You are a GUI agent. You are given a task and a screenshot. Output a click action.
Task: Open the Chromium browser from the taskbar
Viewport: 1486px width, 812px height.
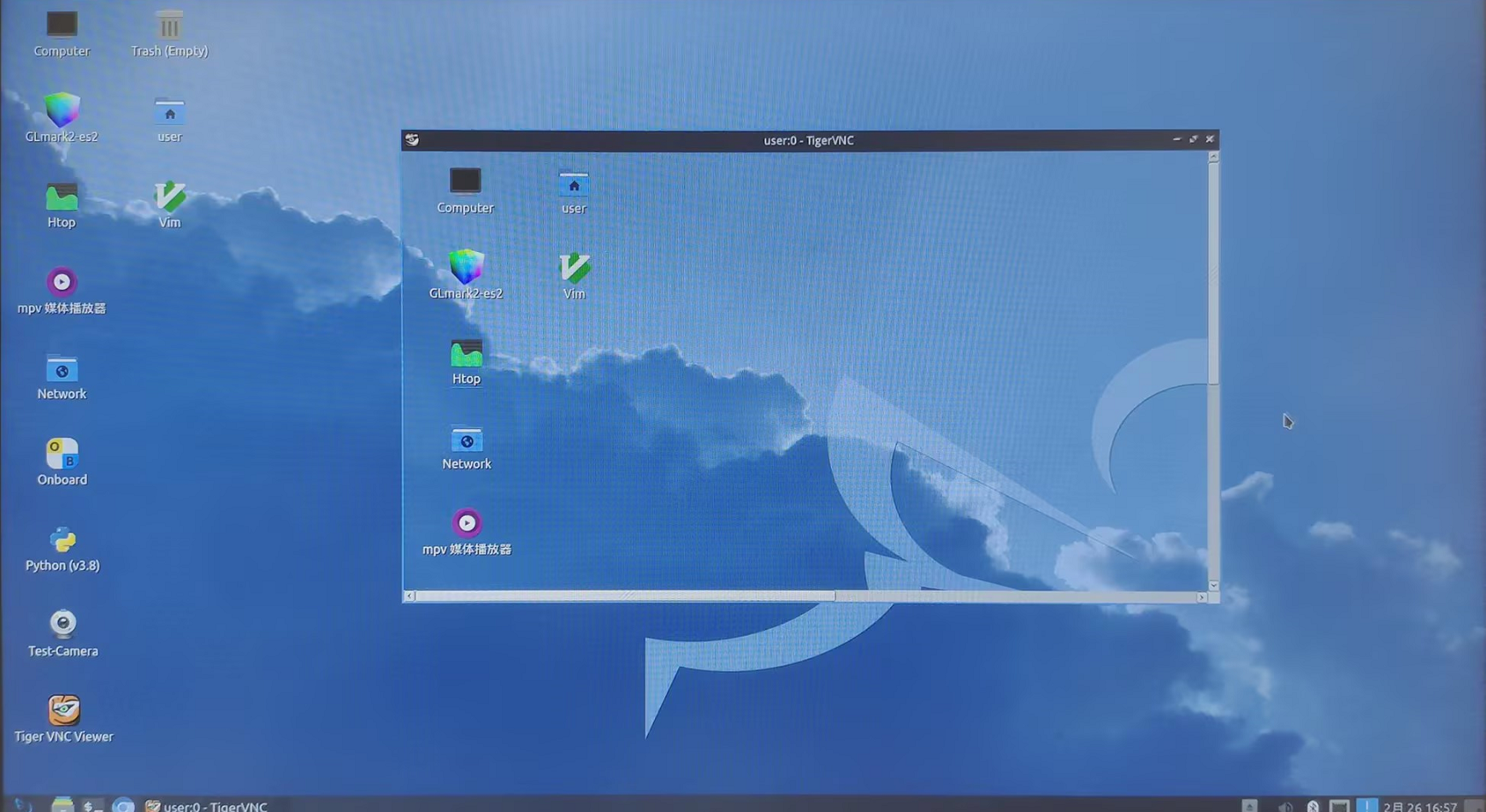click(123, 805)
